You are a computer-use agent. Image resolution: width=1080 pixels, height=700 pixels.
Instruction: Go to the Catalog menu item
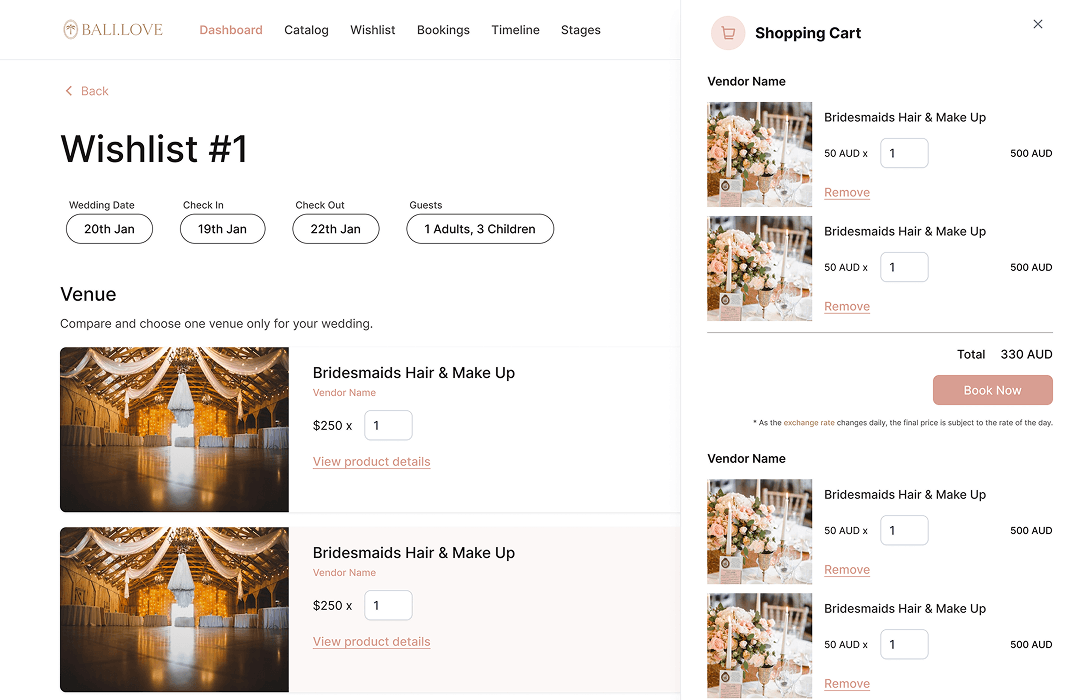306,30
